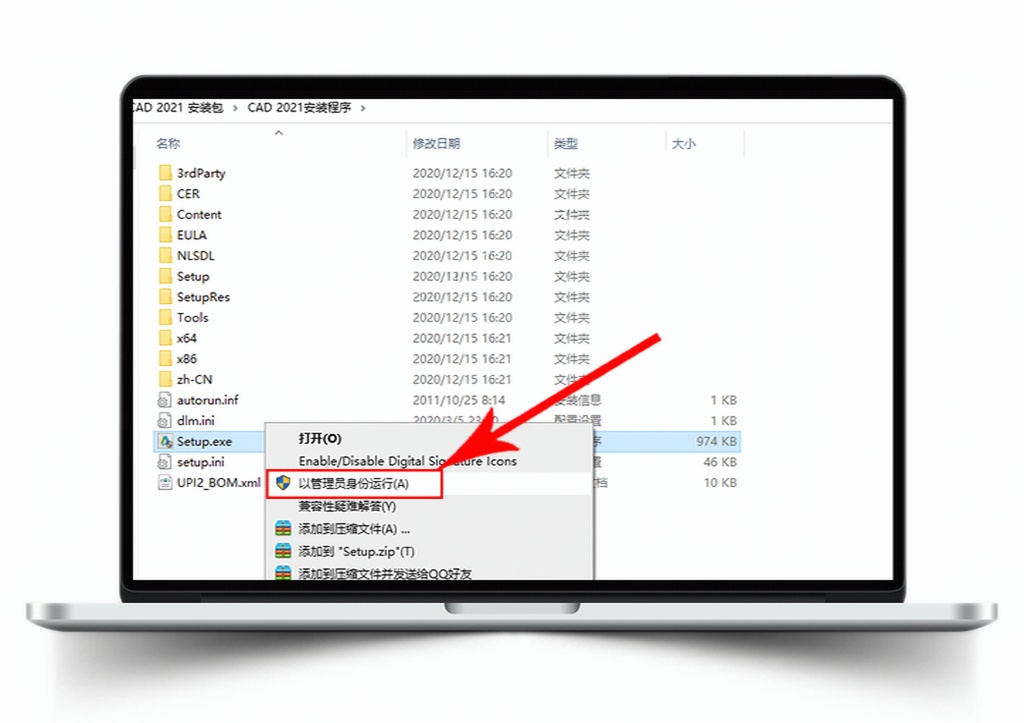Select the EULA folder name
1024x723 pixels.
pyautogui.click(x=191, y=234)
